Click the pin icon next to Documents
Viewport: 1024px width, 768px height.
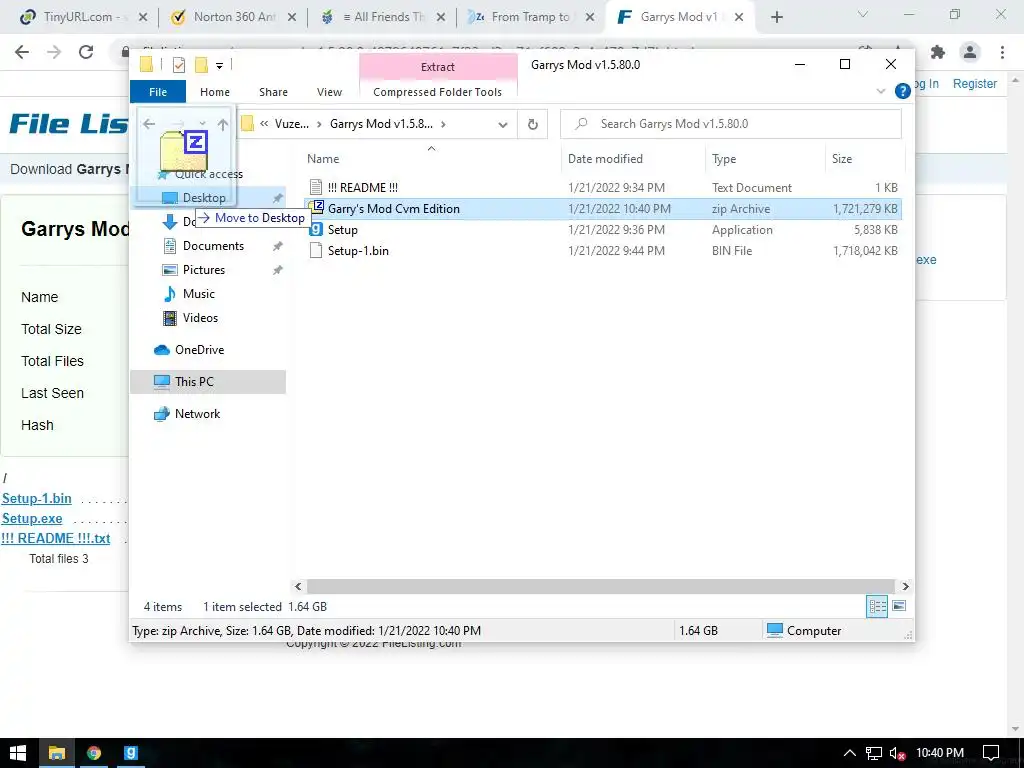pyautogui.click(x=278, y=246)
